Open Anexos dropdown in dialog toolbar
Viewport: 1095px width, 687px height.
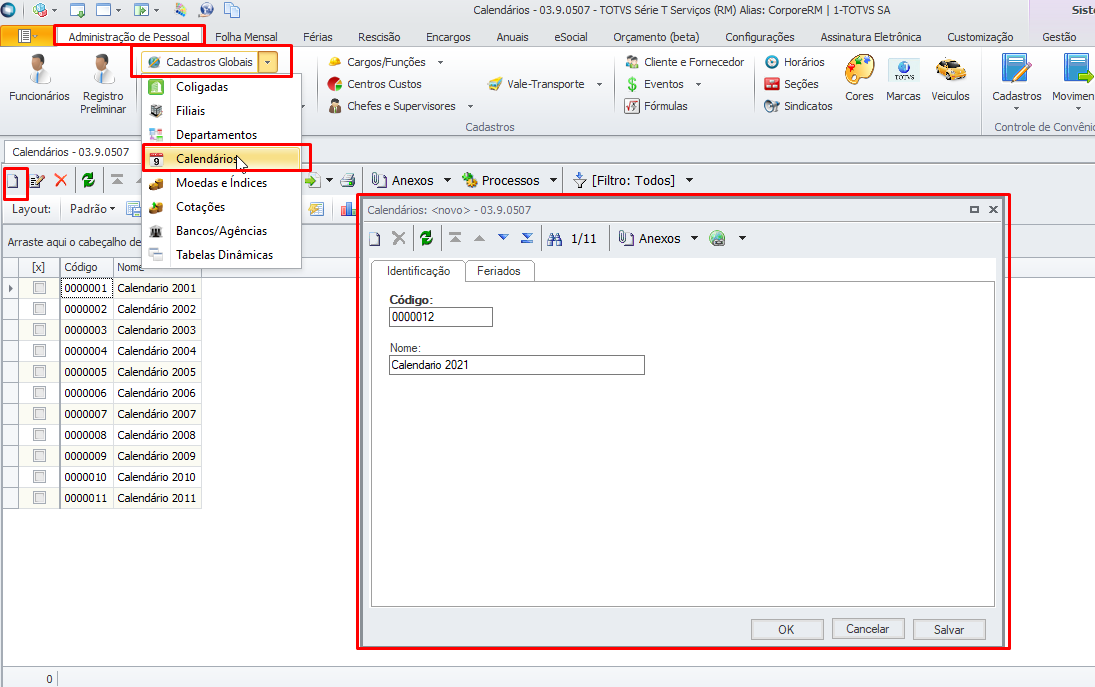(x=694, y=238)
